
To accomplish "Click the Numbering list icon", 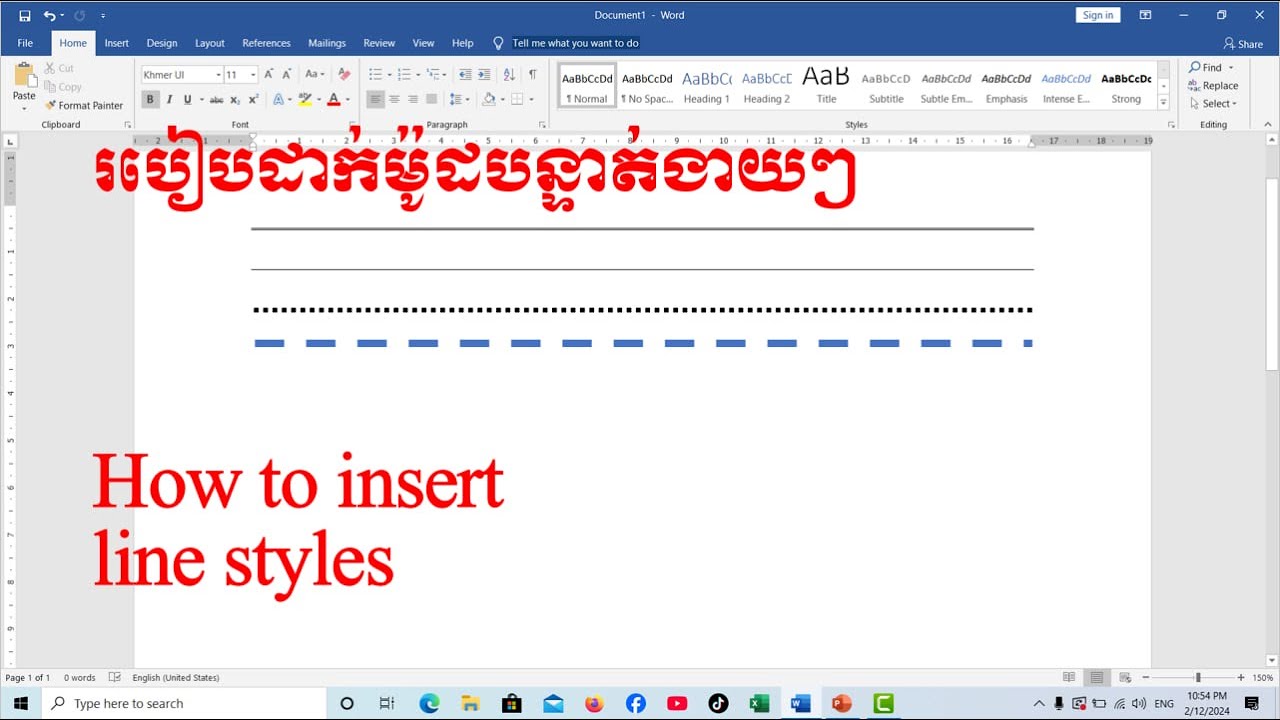I will (404, 74).
